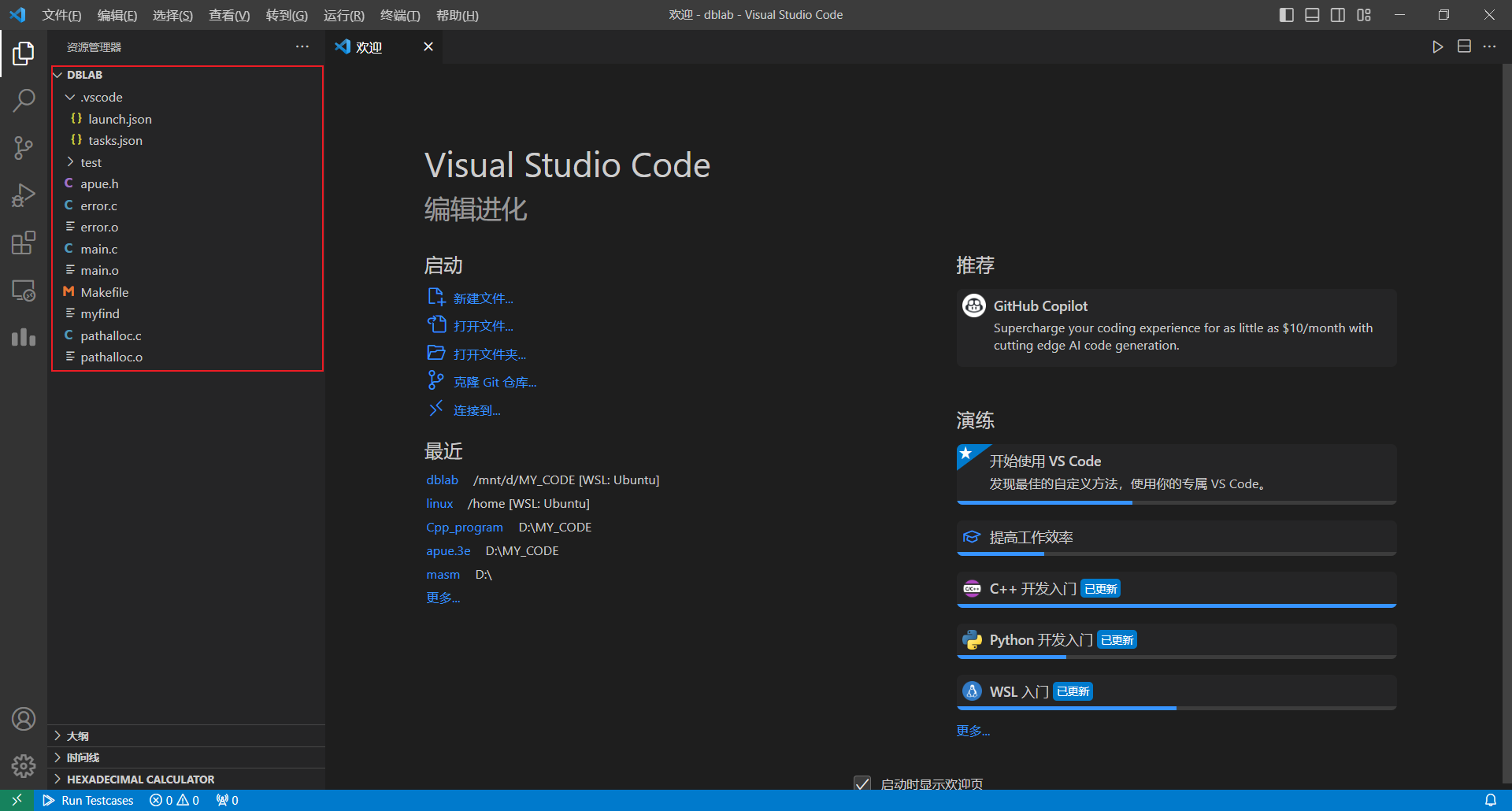This screenshot has width=1512, height=811.
Task: Click the 打开文件夹... link
Action: coord(489,354)
